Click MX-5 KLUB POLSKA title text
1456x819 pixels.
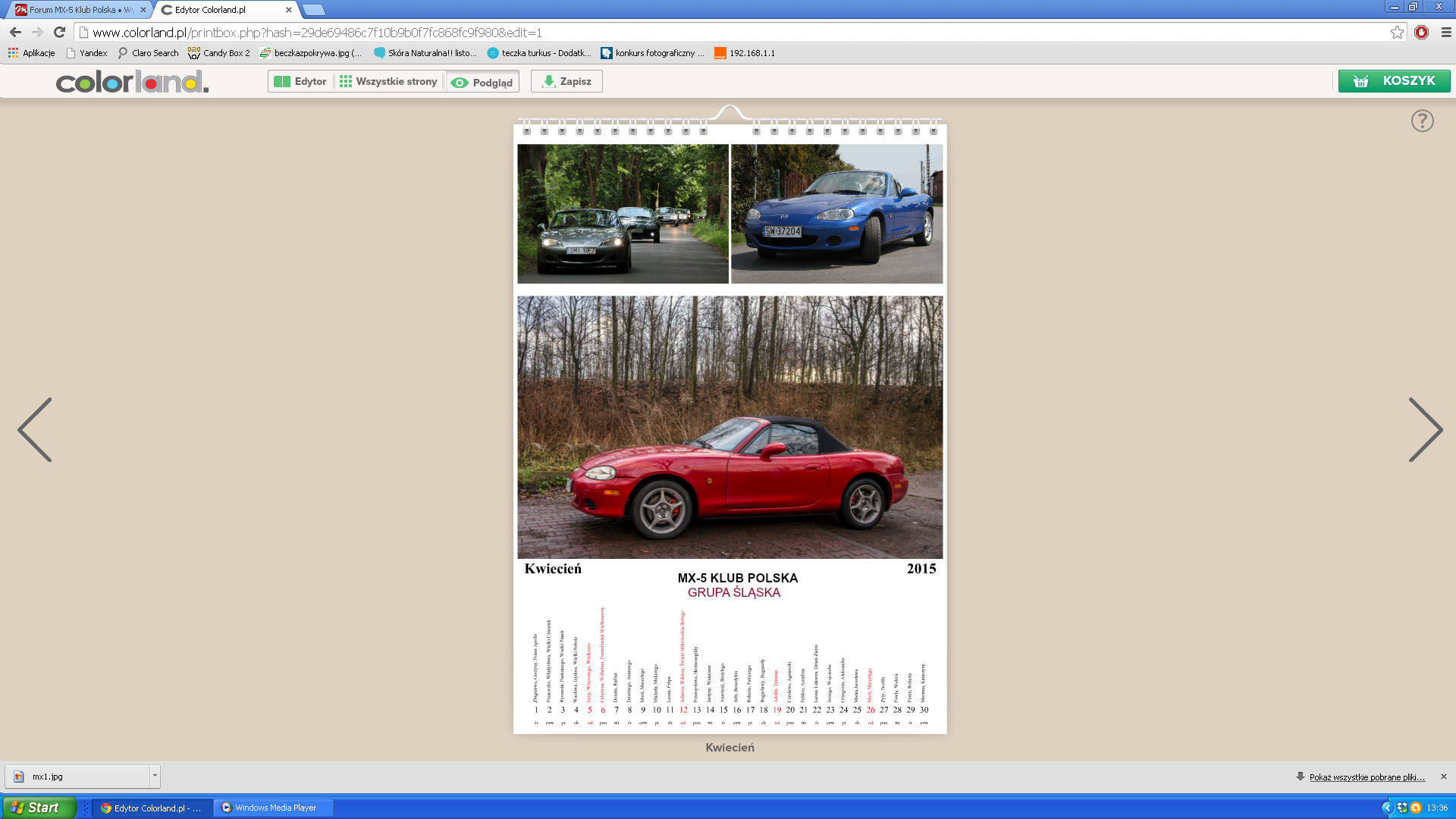738,578
